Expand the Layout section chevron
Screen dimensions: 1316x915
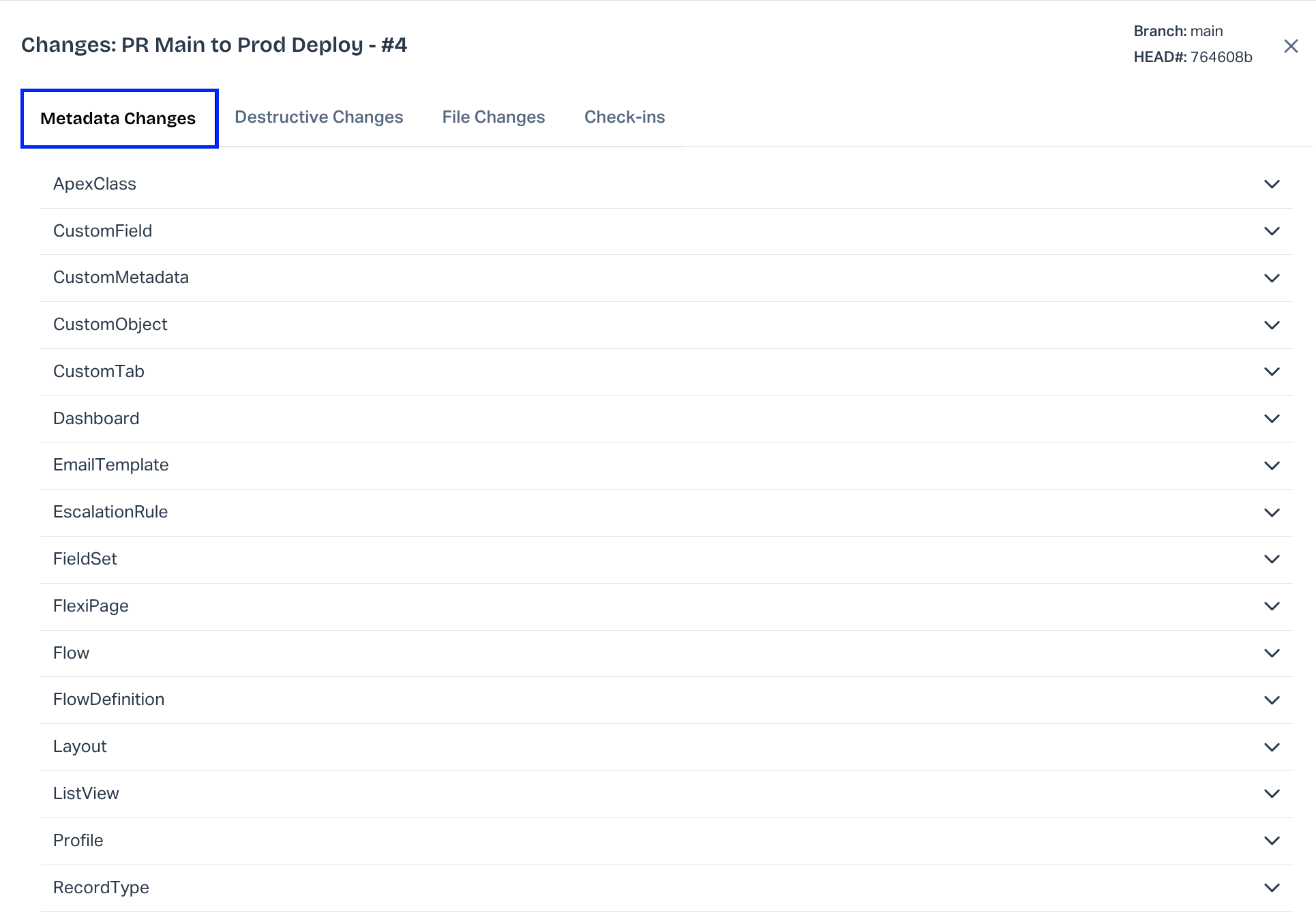point(1272,747)
